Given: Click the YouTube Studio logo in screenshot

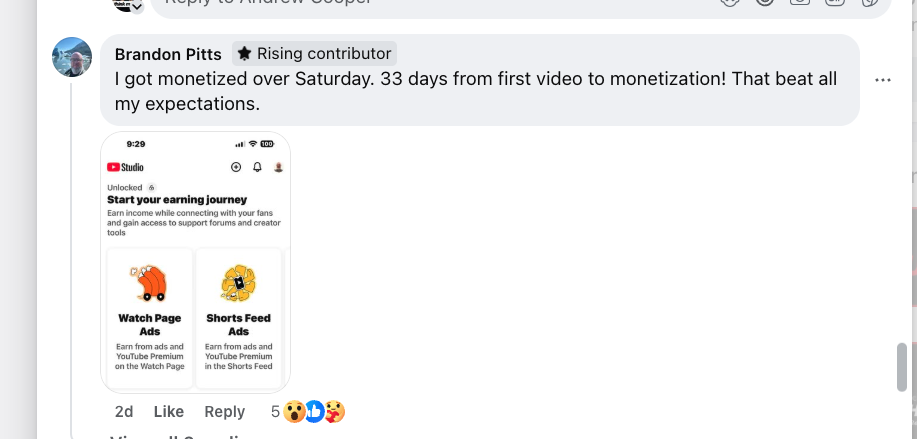Looking at the screenshot, I should [x=126, y=167].
